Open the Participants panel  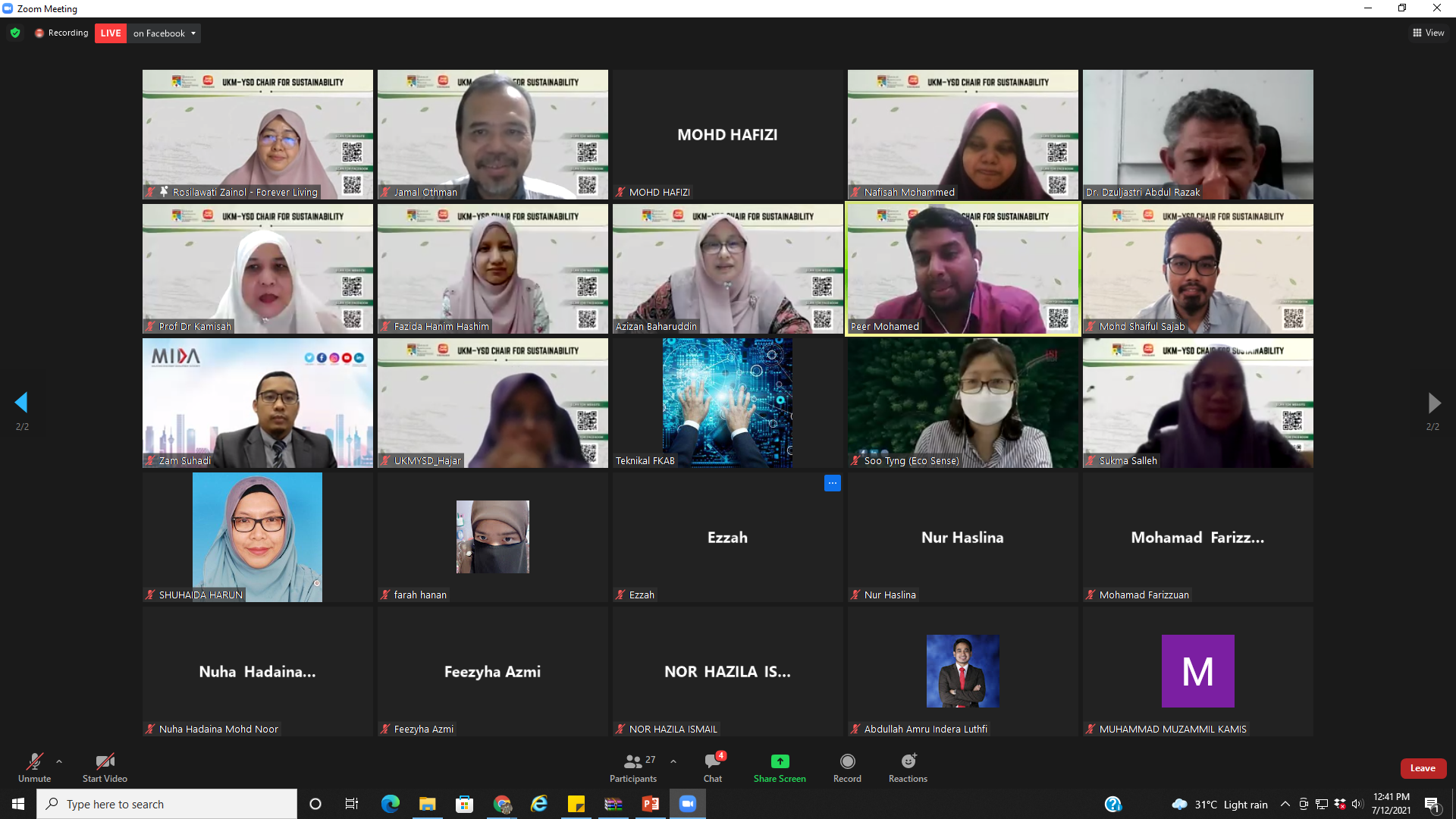coord(632,767)
